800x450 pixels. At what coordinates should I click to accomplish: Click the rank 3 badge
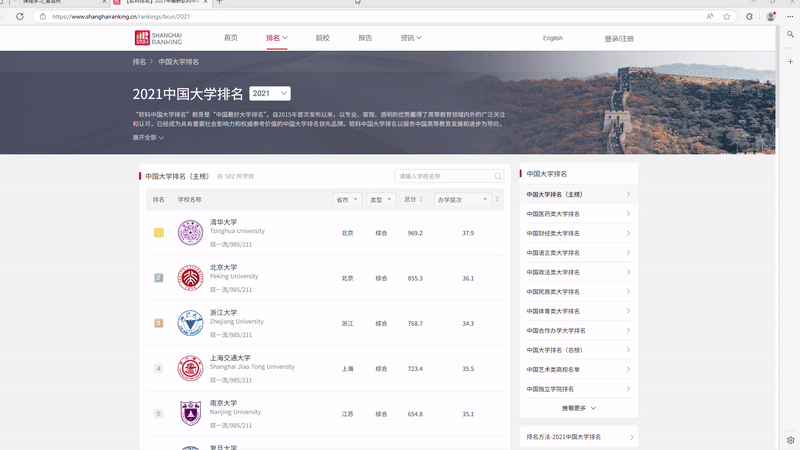[159, 323]
